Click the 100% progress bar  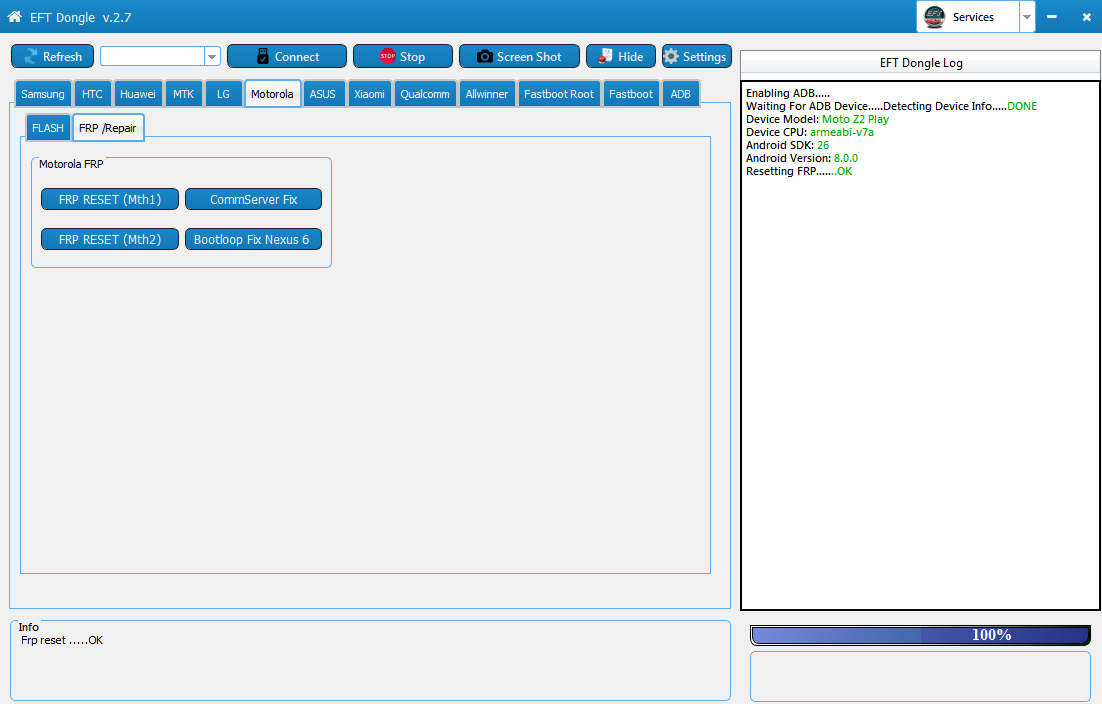tap(920, 635)
